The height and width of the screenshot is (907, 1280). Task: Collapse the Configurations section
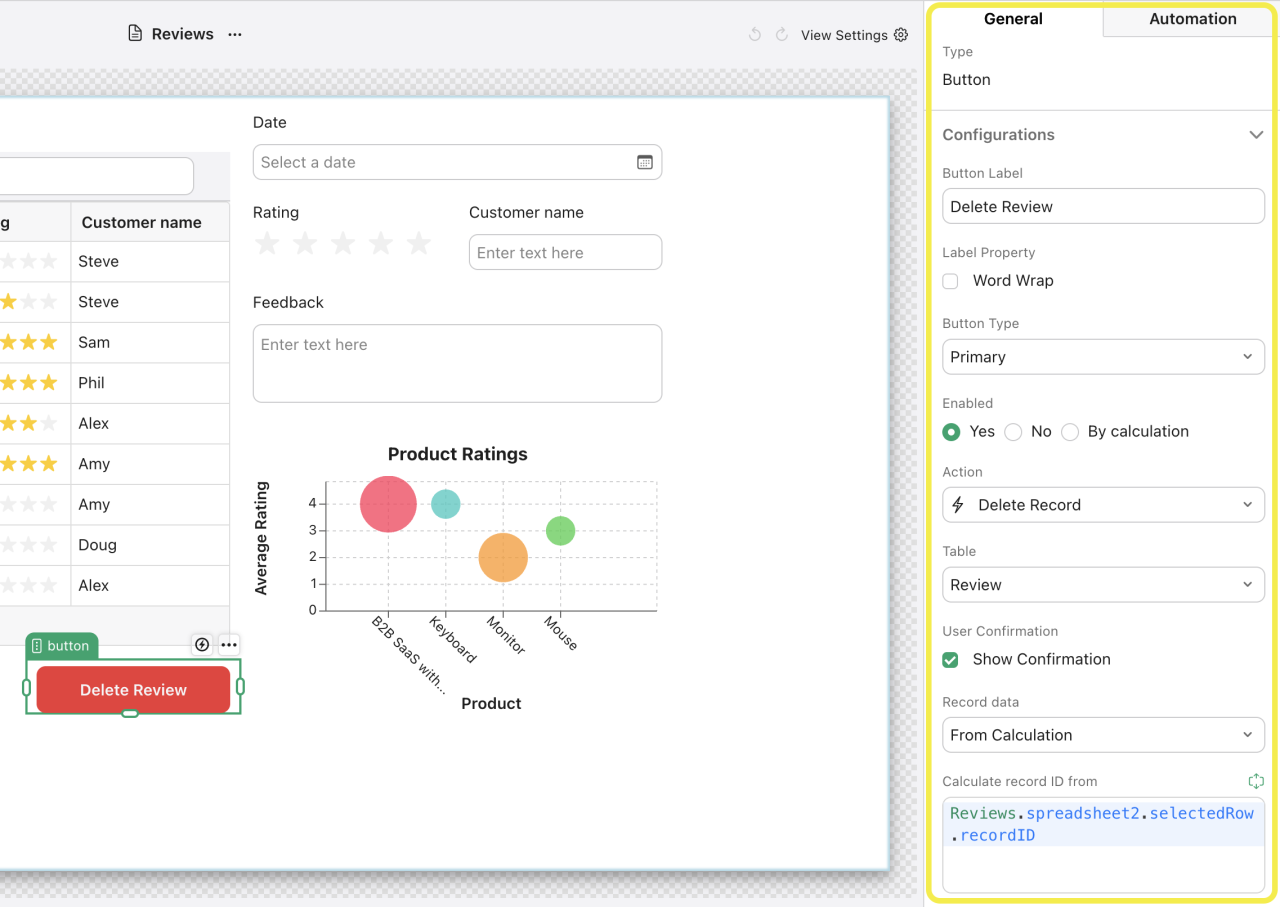1256,135
